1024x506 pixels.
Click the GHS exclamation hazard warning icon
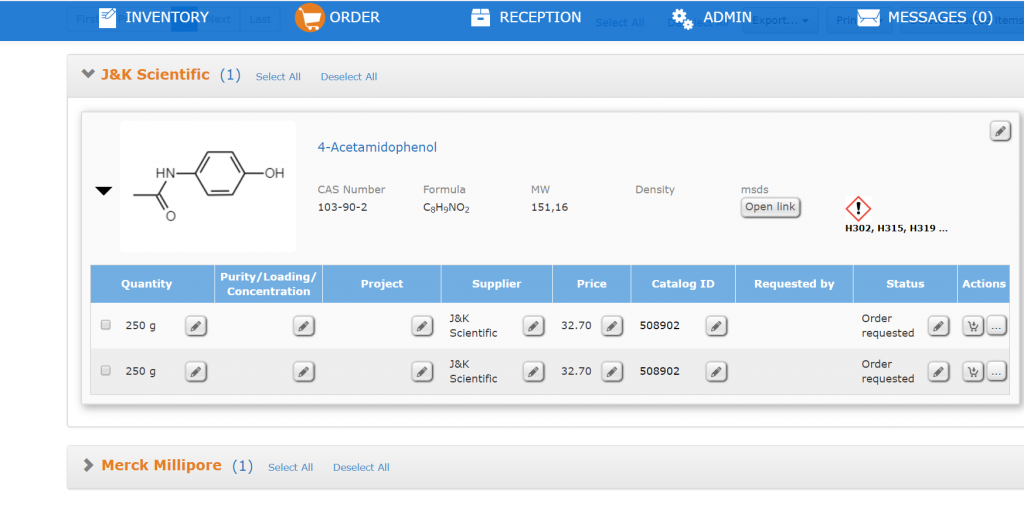[x=858, y=208]
